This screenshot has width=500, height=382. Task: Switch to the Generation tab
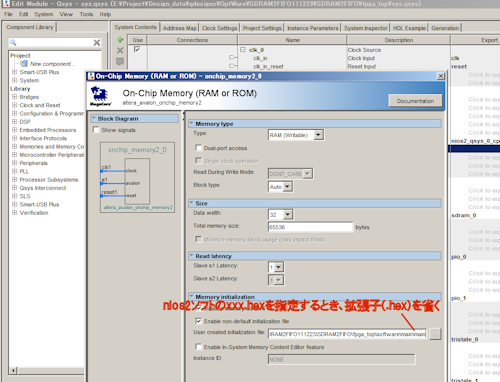pyautogui.click(x=445, y=28)
